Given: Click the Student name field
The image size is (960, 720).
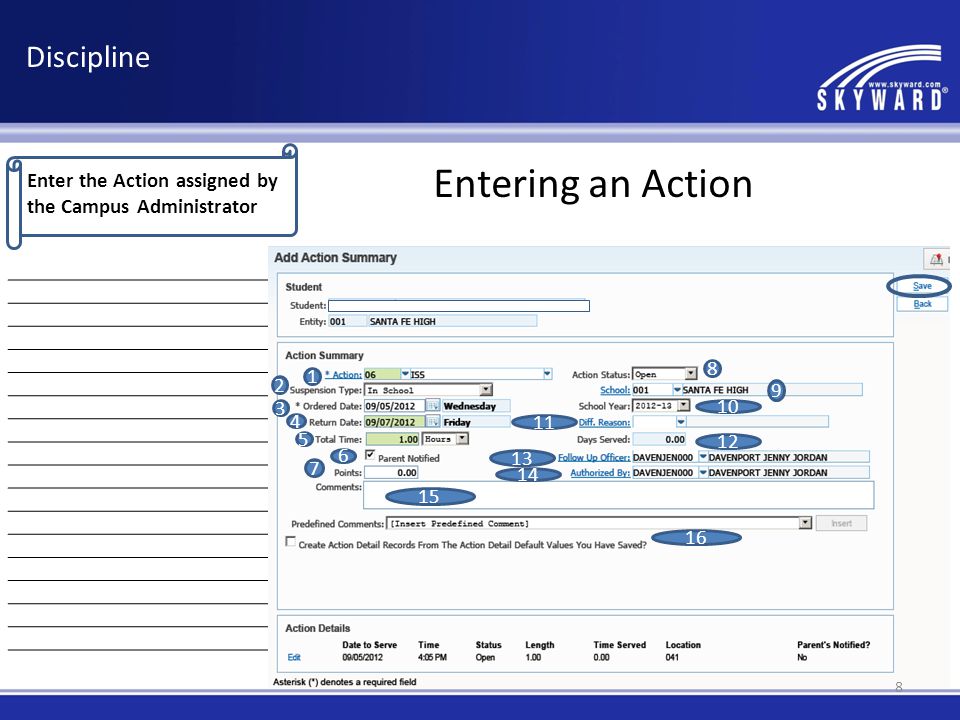Looking at the screenshot, I should pyautogui.click(x=459, y=306).
